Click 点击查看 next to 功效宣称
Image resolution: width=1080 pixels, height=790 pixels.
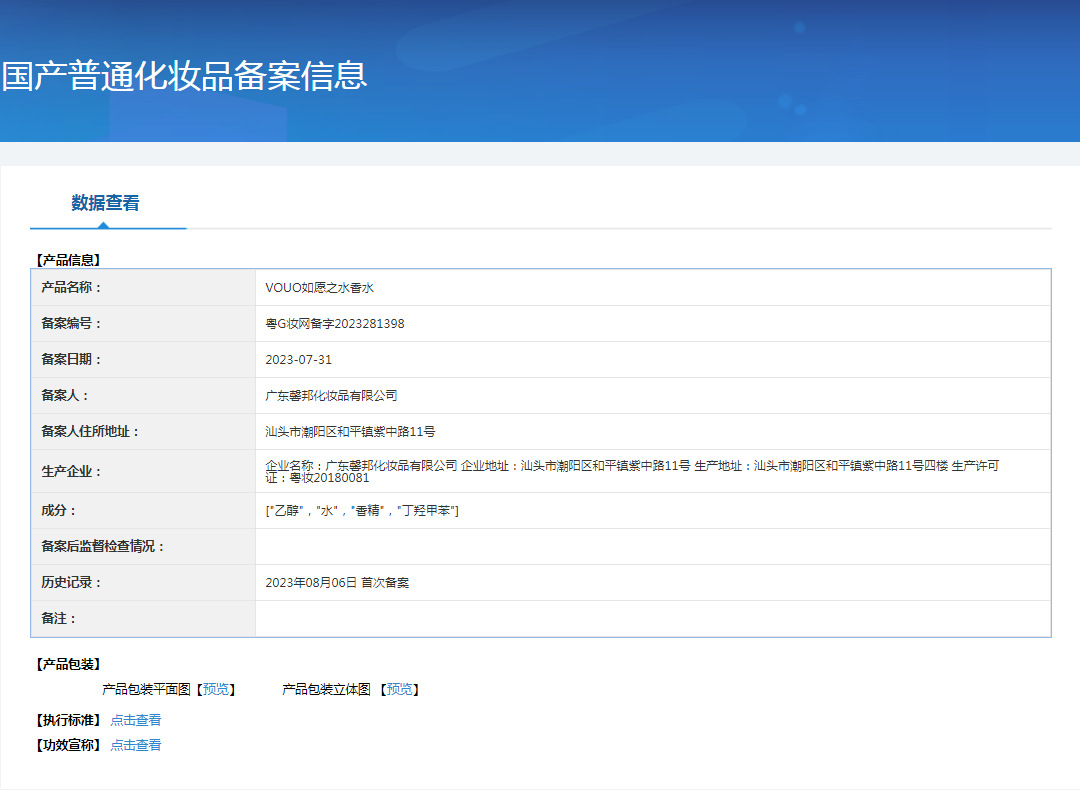[135, 745]
